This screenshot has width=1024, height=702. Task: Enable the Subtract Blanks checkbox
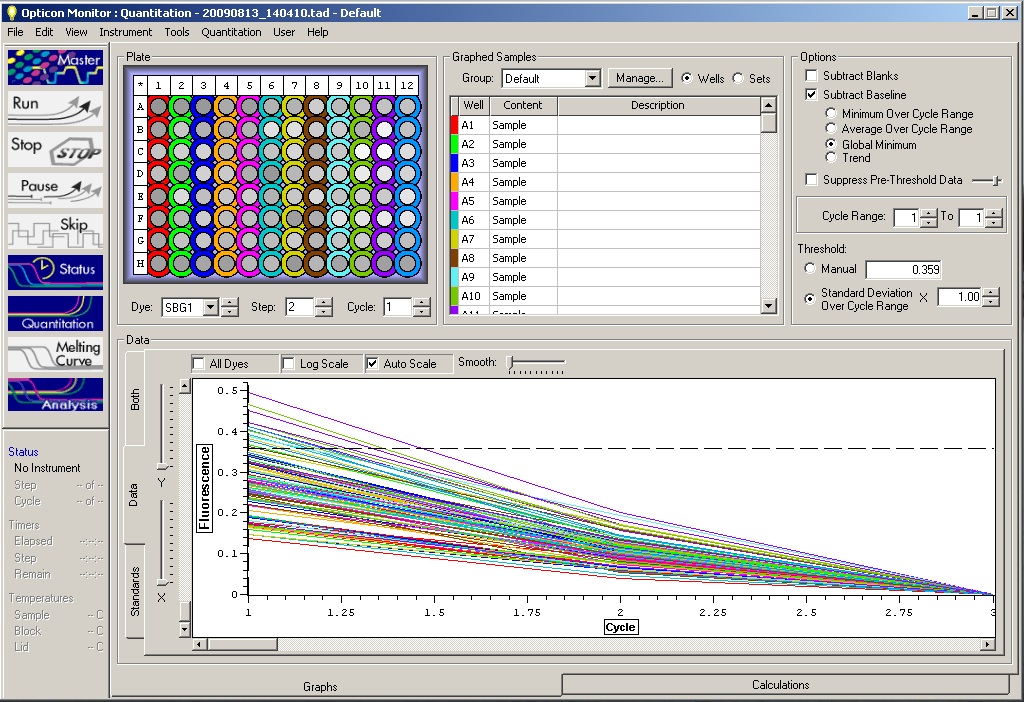pos(813,76)
